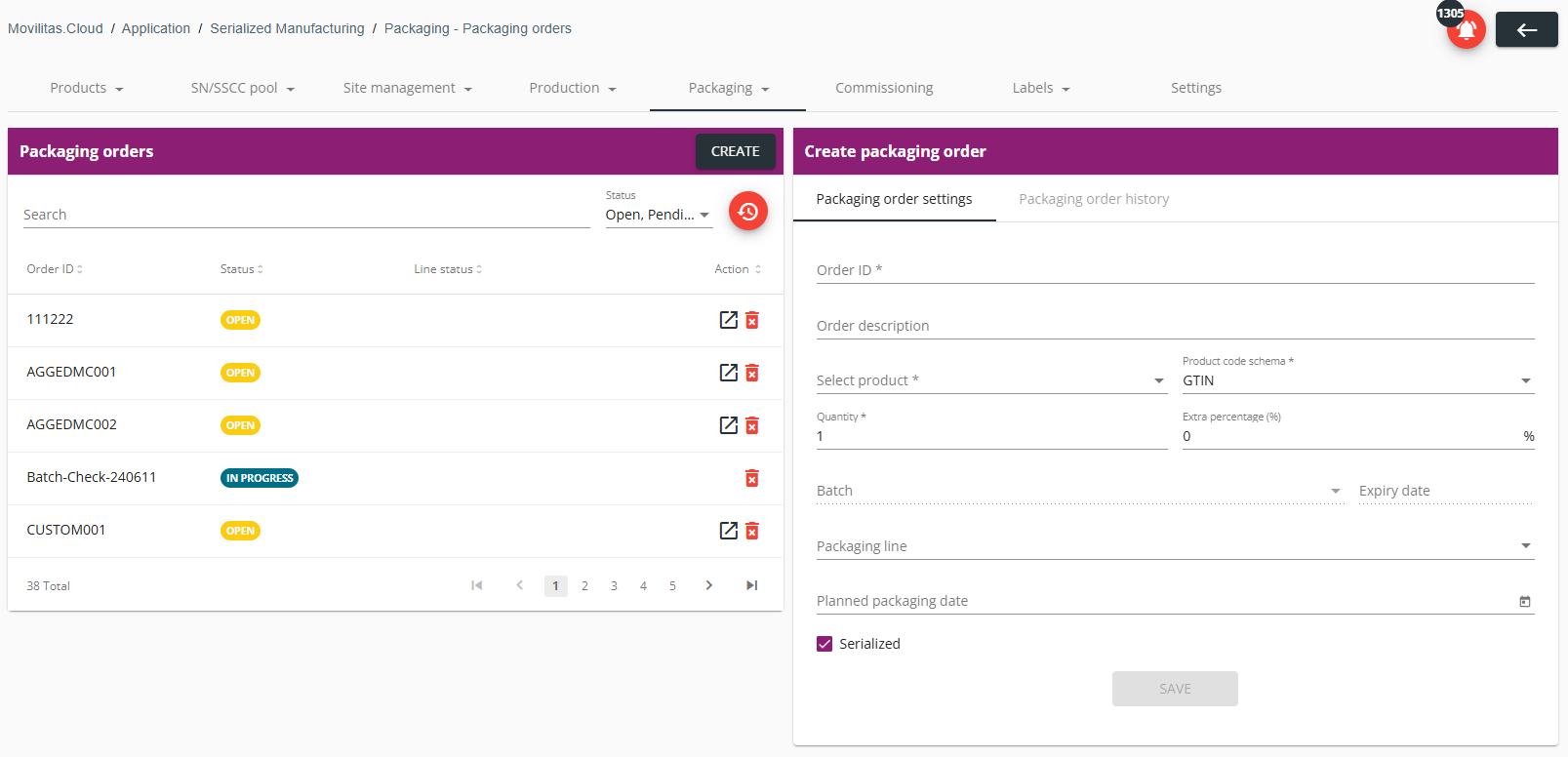Switch to Packaging order history tab
Screen dimensions: 1568x757
coord(1094,199)
